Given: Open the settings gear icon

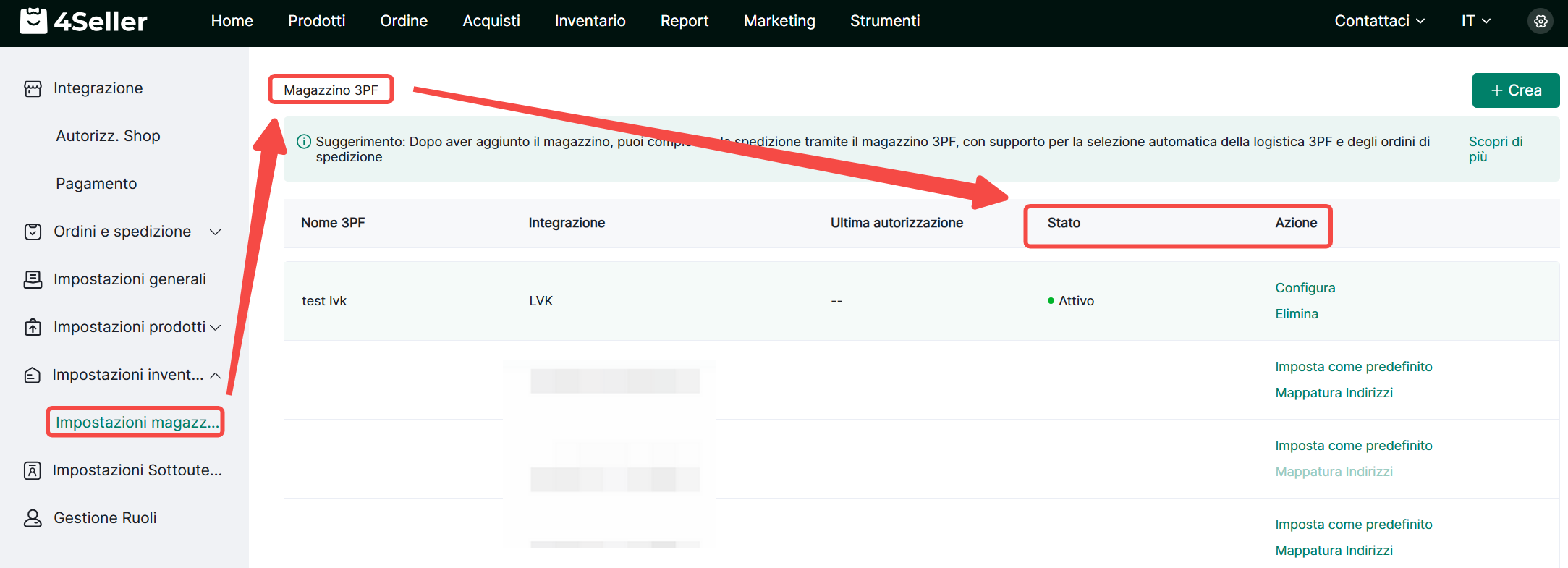Looking at the screenshot, I should click(1541, 21).
